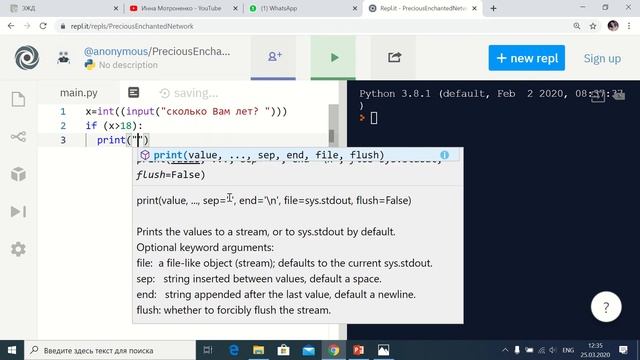Click the share arrow icon
Viewport: 640px width, 360px height.
click(394, 57)
